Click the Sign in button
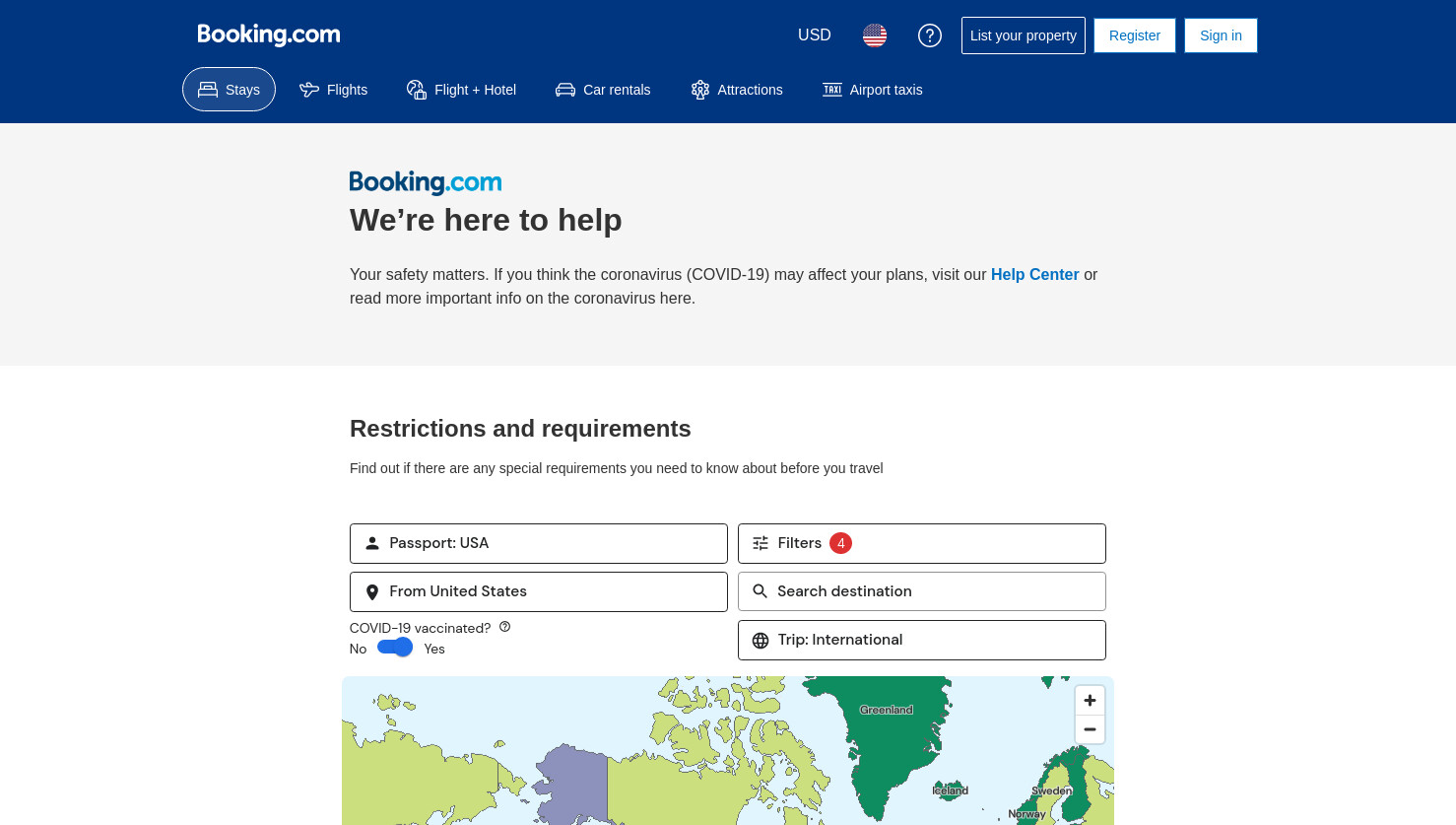 [1221, 35]
